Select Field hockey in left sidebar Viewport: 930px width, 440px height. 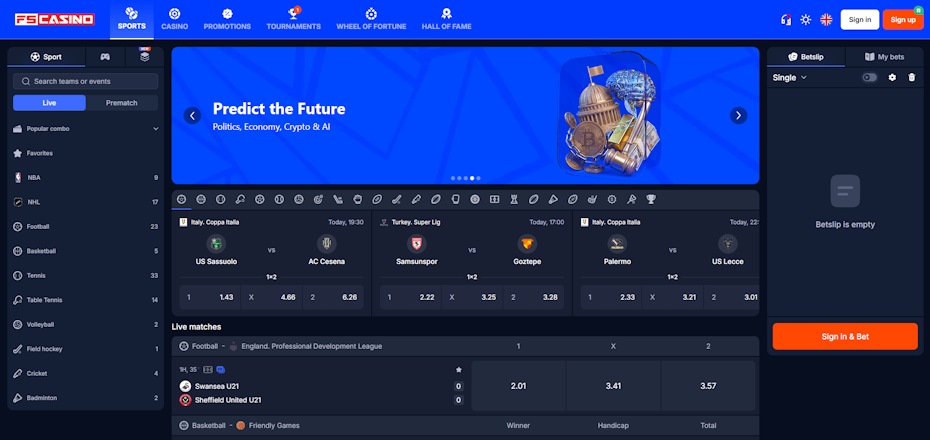tap(86, 349)
